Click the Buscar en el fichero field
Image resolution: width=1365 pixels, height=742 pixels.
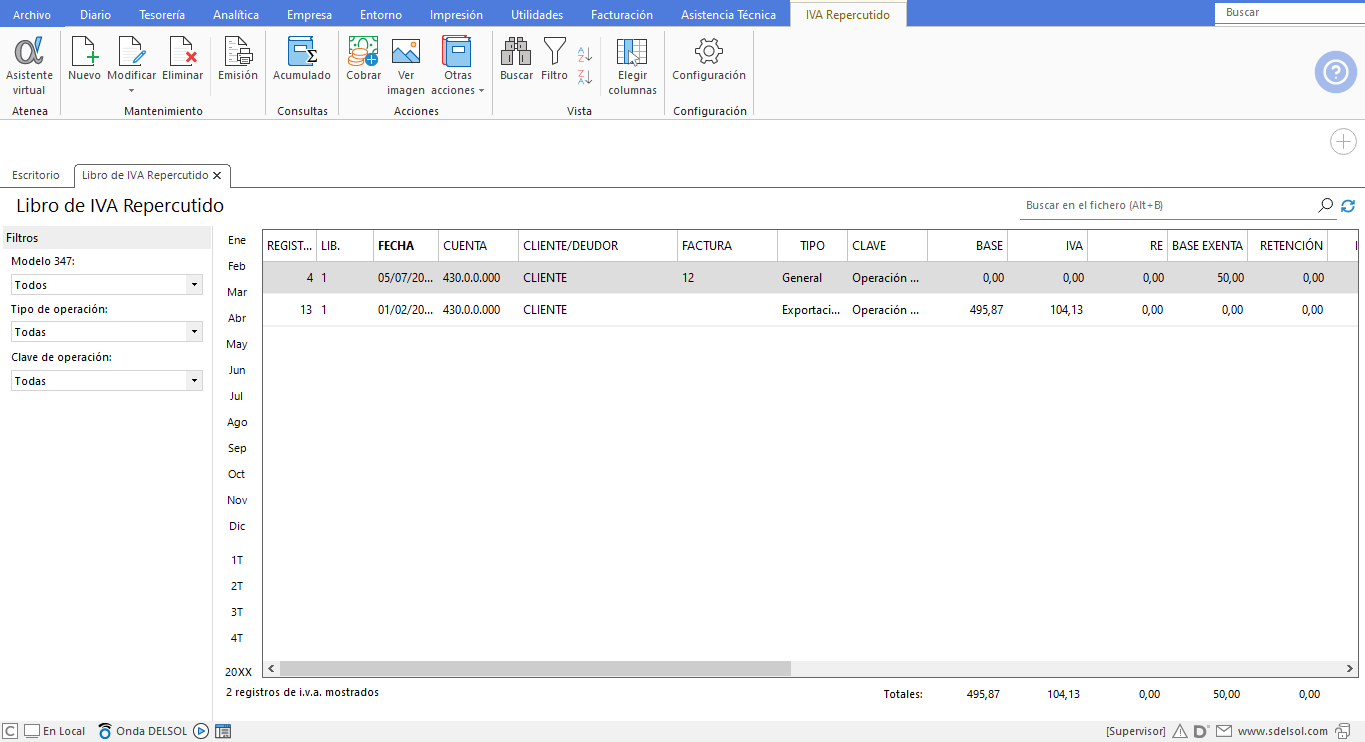pyautogui.click(x=1167, y=205)
